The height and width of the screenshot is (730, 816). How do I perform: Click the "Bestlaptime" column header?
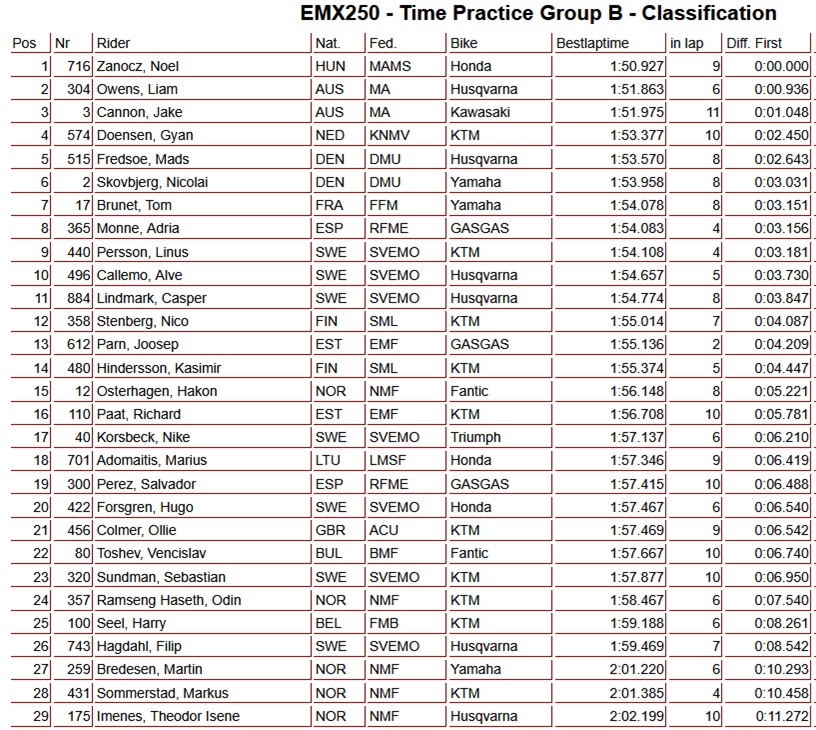593,43
